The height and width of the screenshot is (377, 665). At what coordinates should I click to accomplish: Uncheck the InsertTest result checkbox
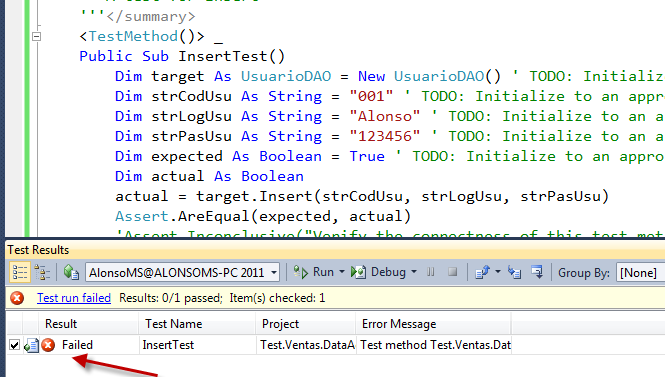(14, 345)
